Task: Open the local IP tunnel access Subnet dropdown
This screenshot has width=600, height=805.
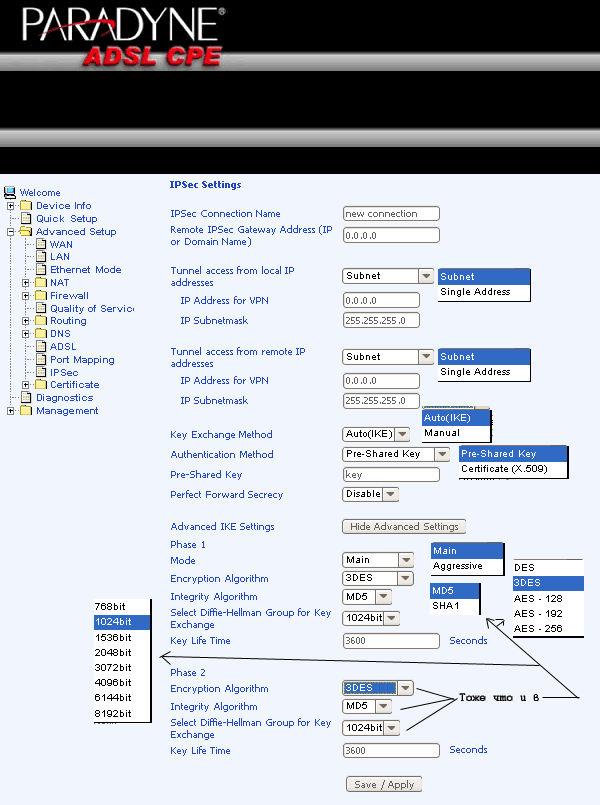Action: coord(388,276)
